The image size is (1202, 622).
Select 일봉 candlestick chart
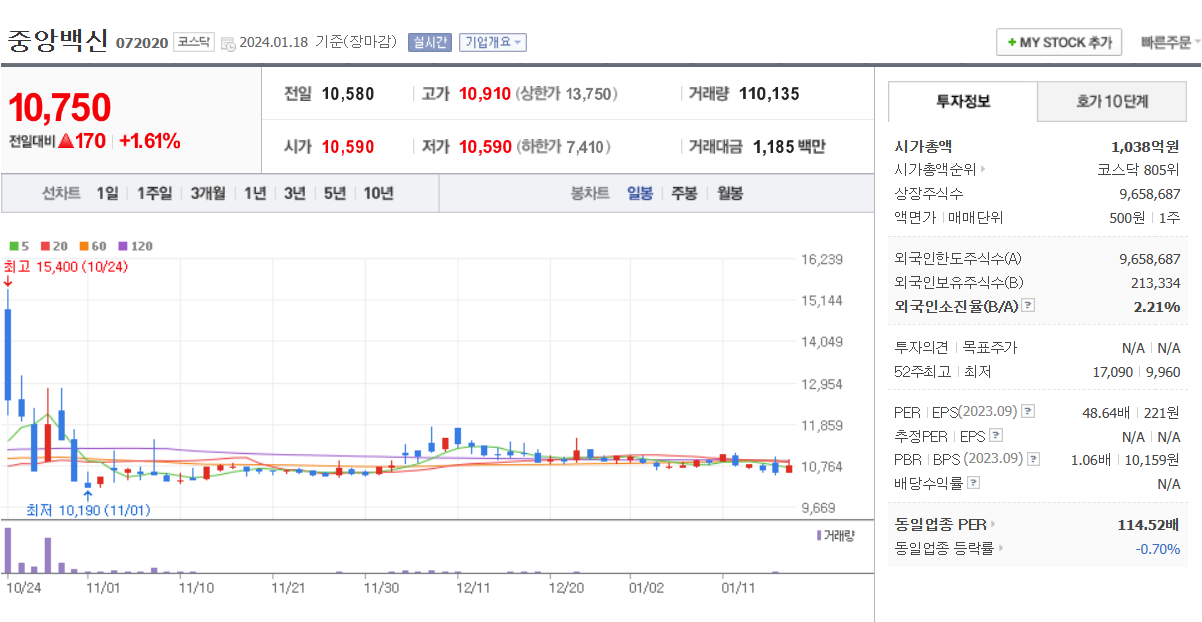point(640,194)
